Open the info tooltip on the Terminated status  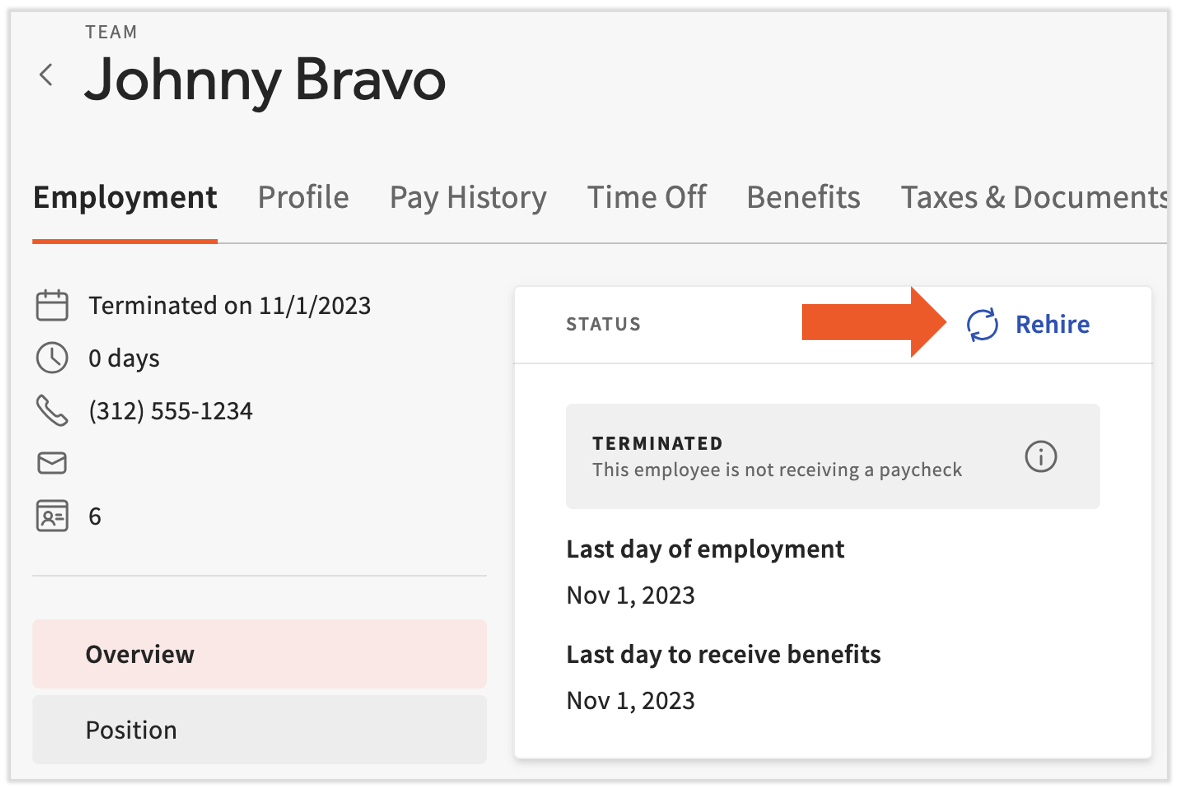point(1040,457)
